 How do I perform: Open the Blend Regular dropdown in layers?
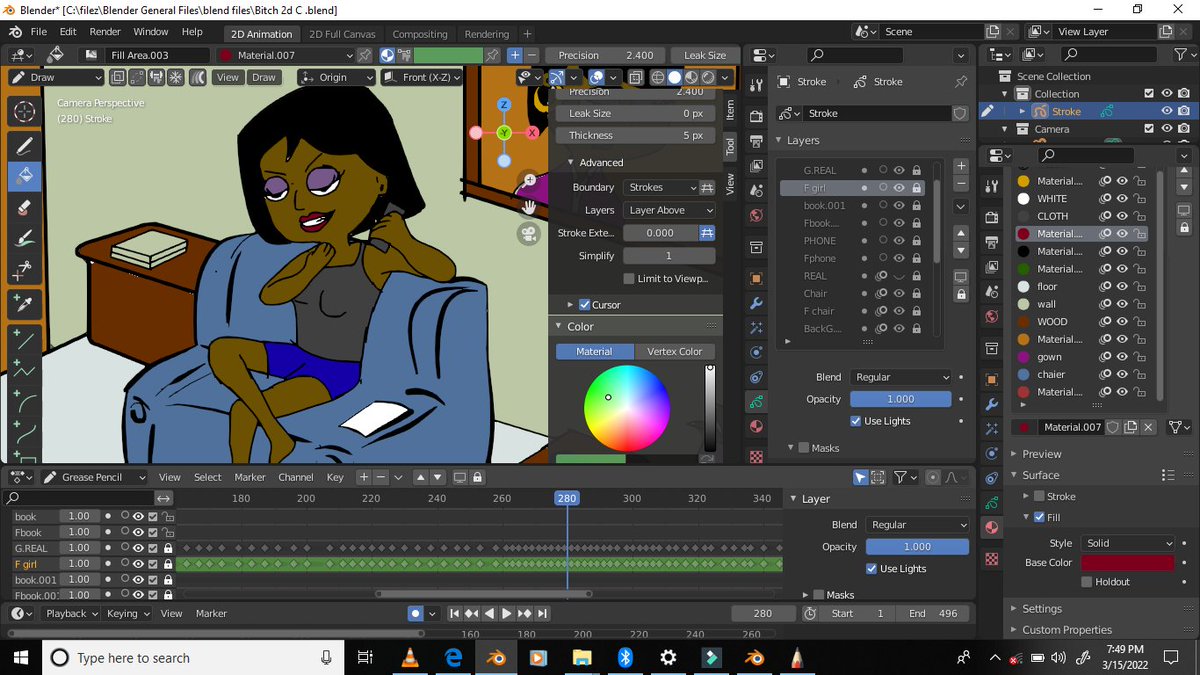[x=900, y=377]
